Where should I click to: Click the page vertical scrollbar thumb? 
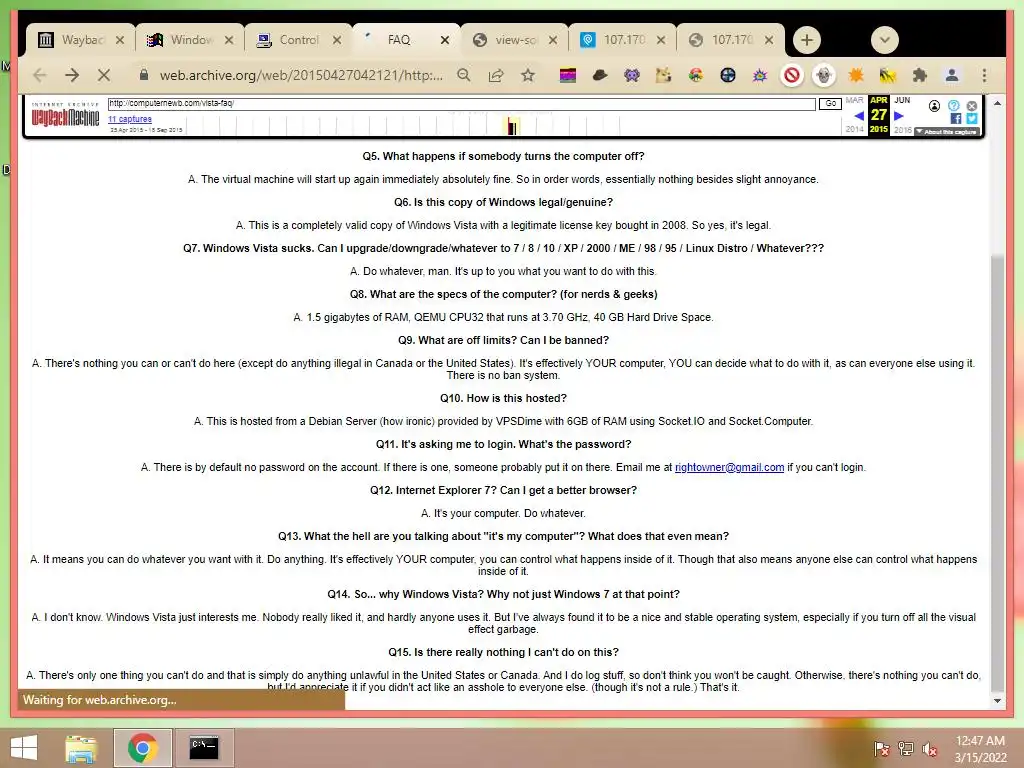click(x=997, y=473)
